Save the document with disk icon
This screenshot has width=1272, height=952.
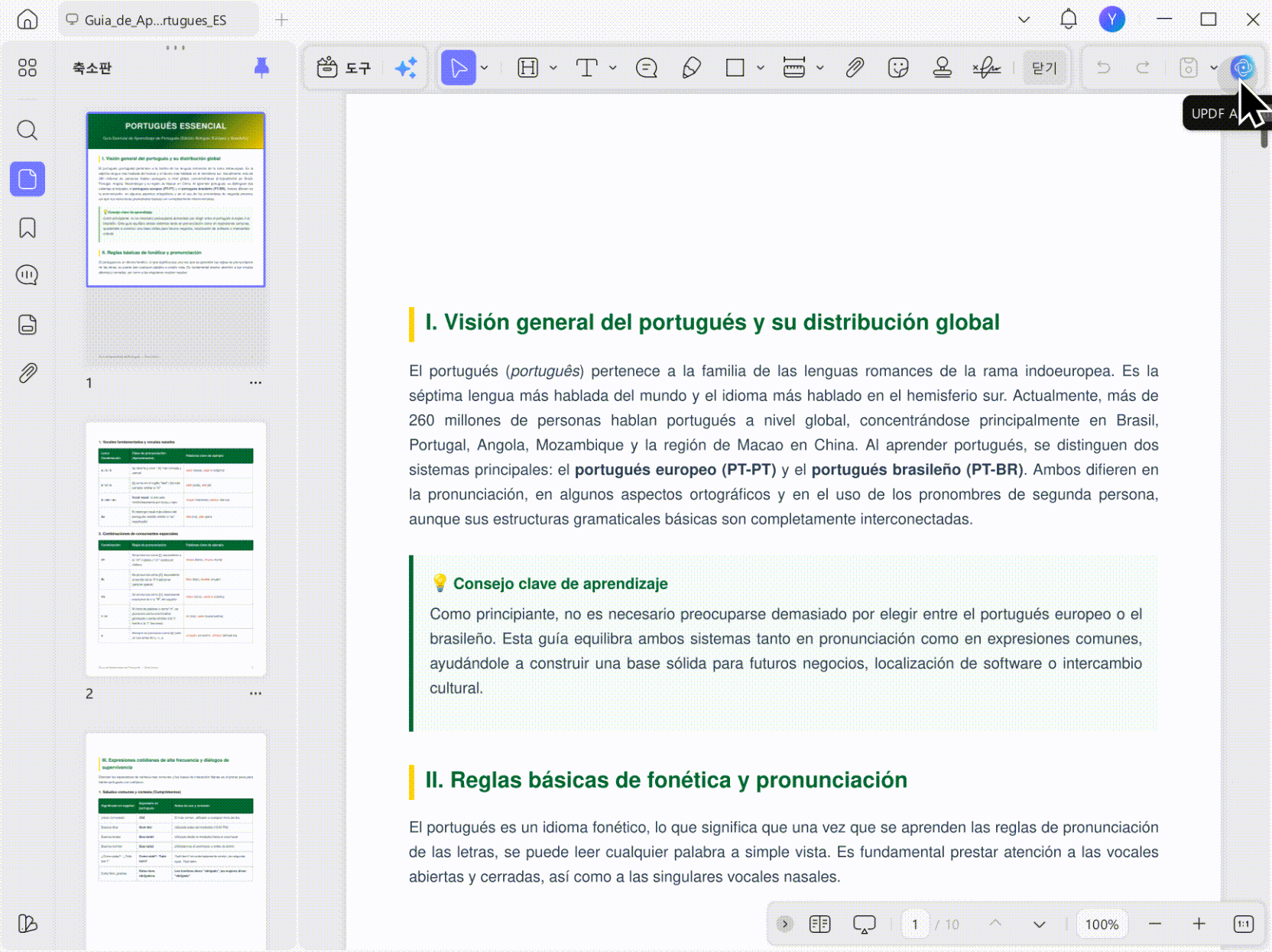1188,67
